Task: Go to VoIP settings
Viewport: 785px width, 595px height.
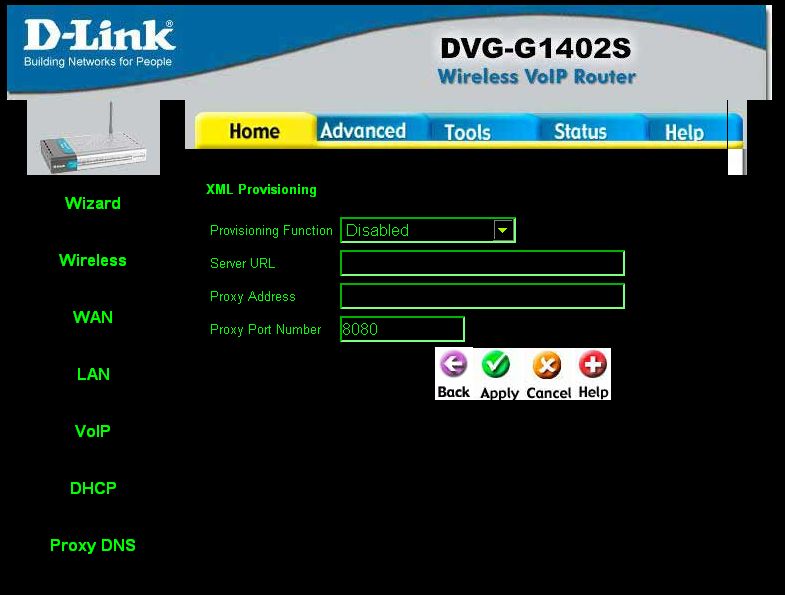Action: [x=93, y=431]
